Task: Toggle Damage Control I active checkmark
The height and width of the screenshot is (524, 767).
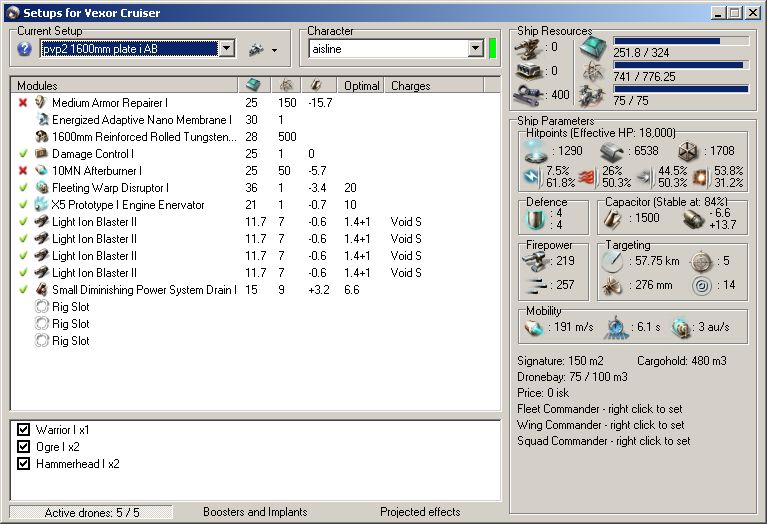Action: click(x=23, y=154)
